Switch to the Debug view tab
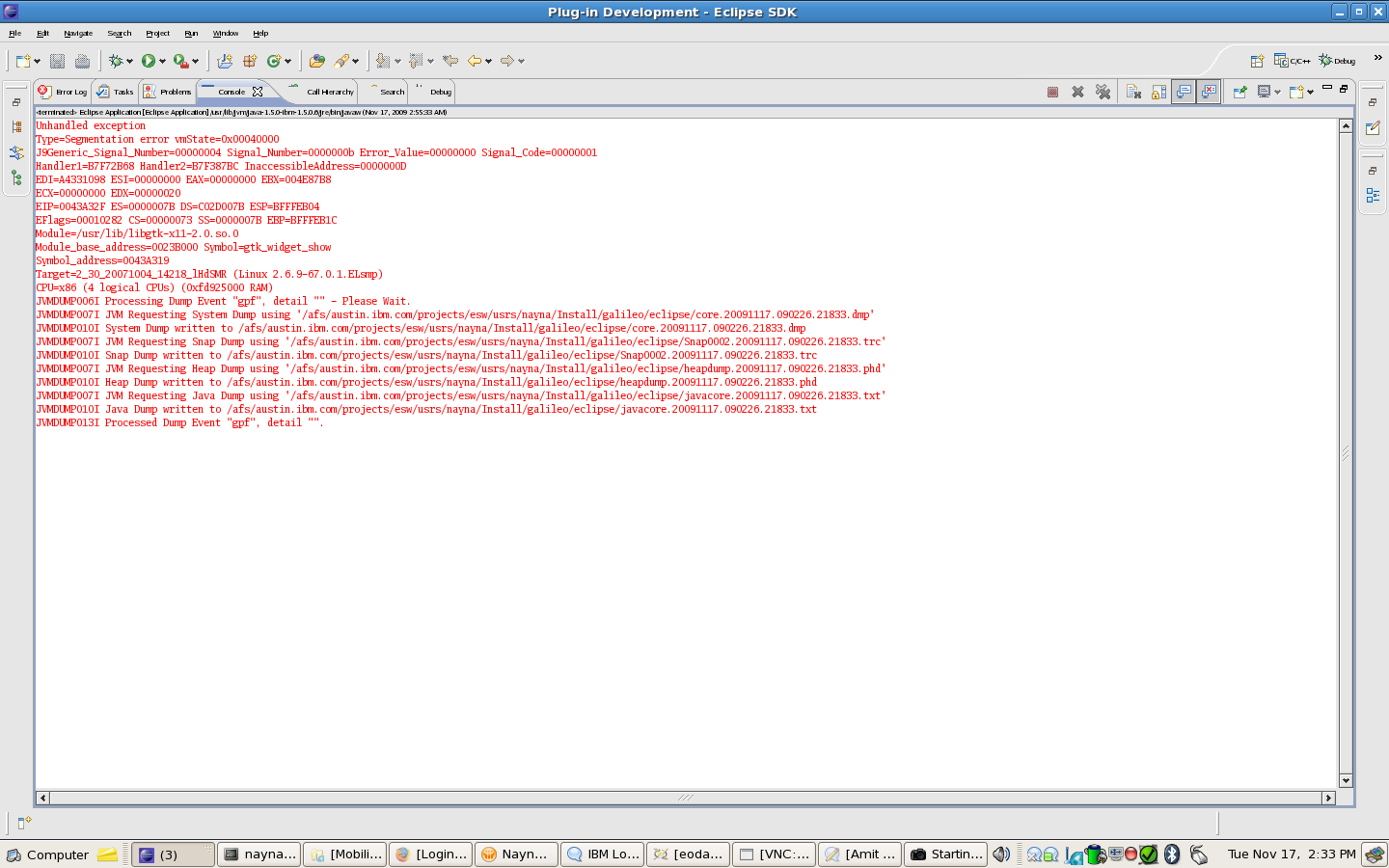 [x=433, y=92]
